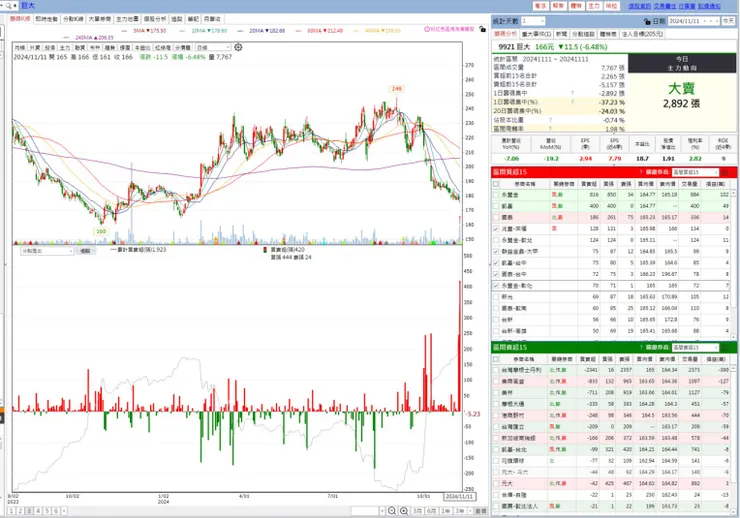Open the 重大事件(1) tab
Viewport: 740px width, 518px height.
536,34
